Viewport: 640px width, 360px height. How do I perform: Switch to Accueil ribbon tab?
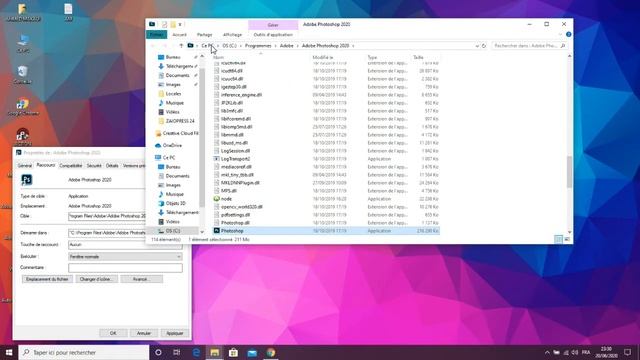179,35
